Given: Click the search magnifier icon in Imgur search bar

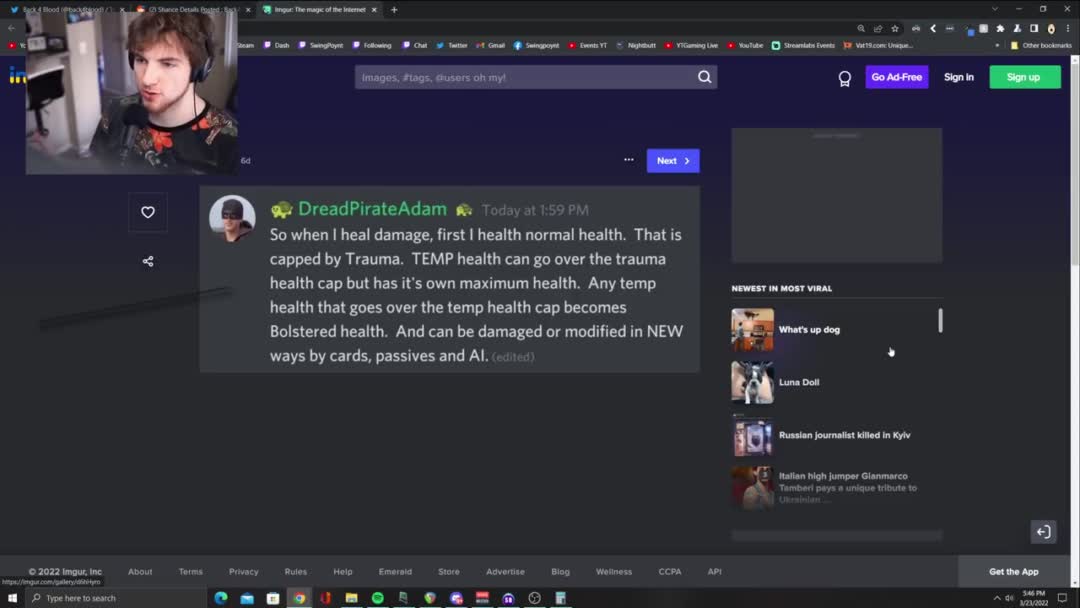Looking at the screenshot, I should tap(704, 77).
